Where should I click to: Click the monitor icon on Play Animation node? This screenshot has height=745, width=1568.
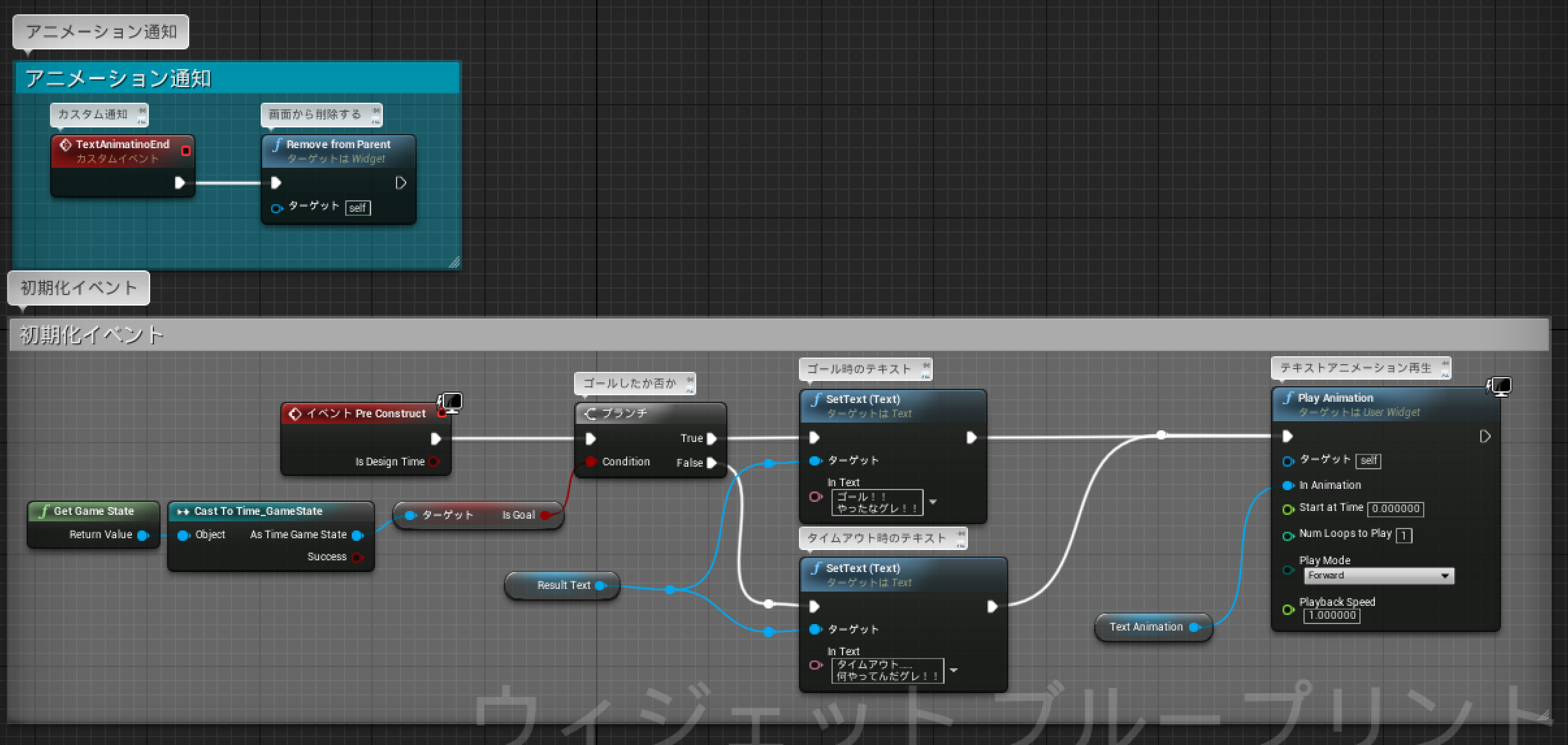[x=1500, y=386]
